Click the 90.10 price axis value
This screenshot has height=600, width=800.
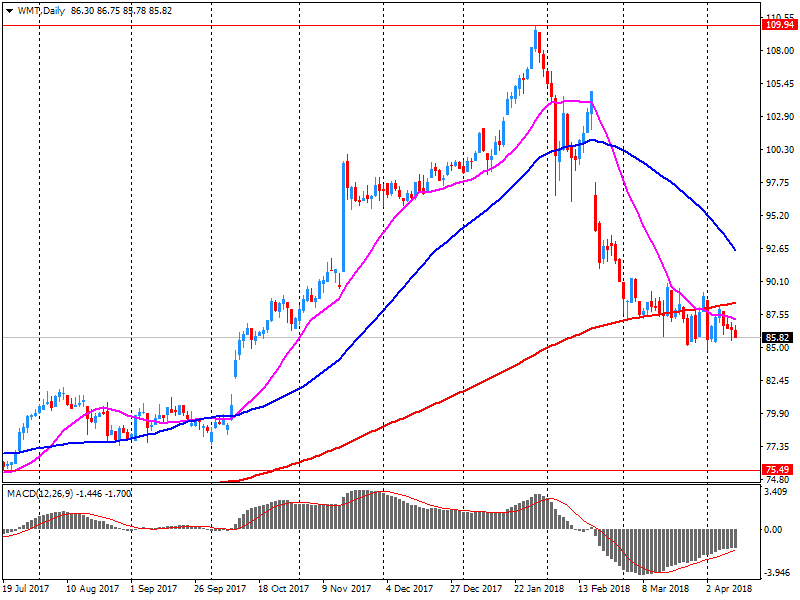point(778,282)
